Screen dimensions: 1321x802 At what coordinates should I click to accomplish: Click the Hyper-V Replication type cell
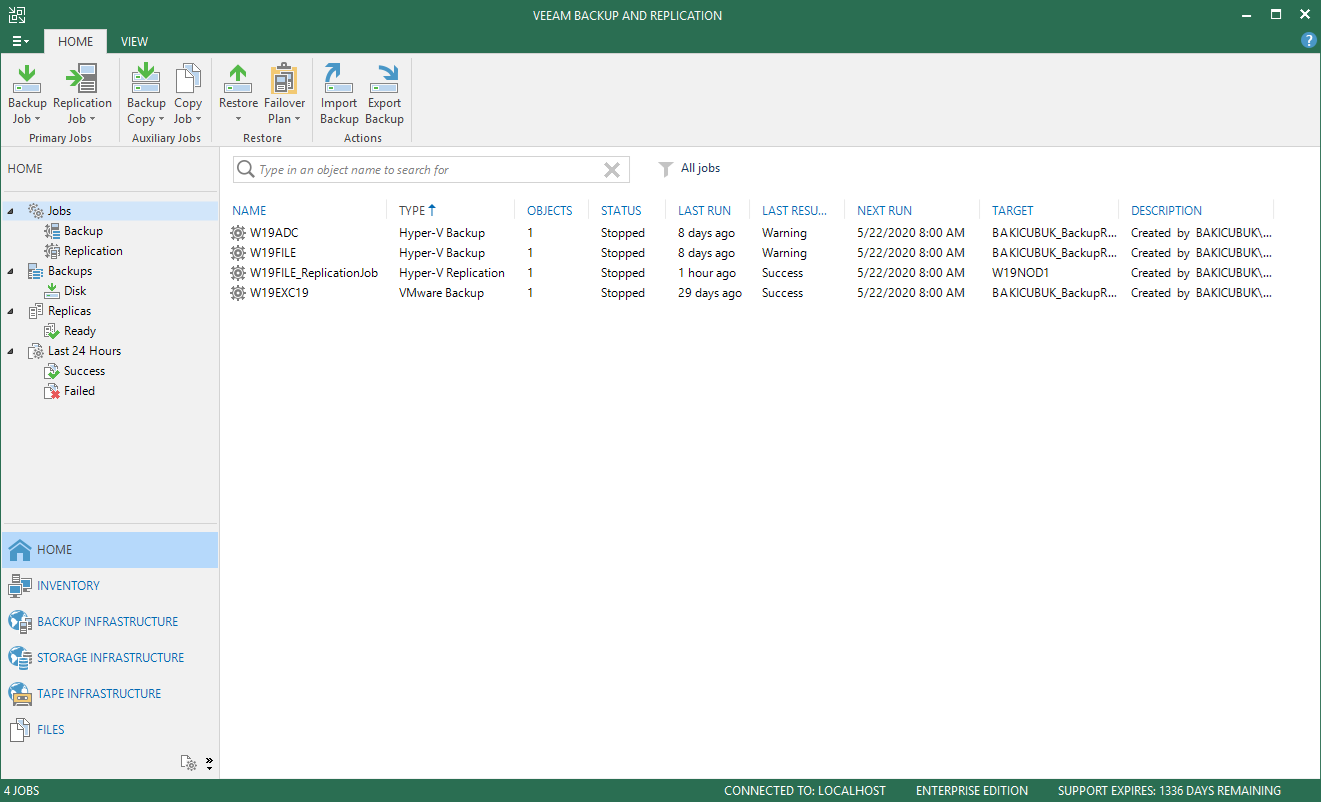pyautogui.click(x=452, y=273)
